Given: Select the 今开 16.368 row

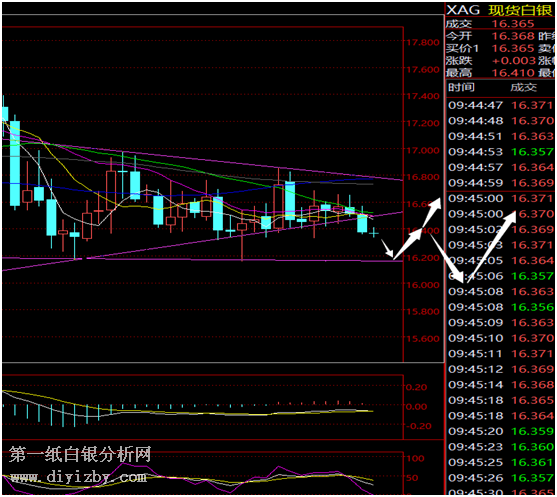Looking at the screenshot, I should (x=500, y=36).
